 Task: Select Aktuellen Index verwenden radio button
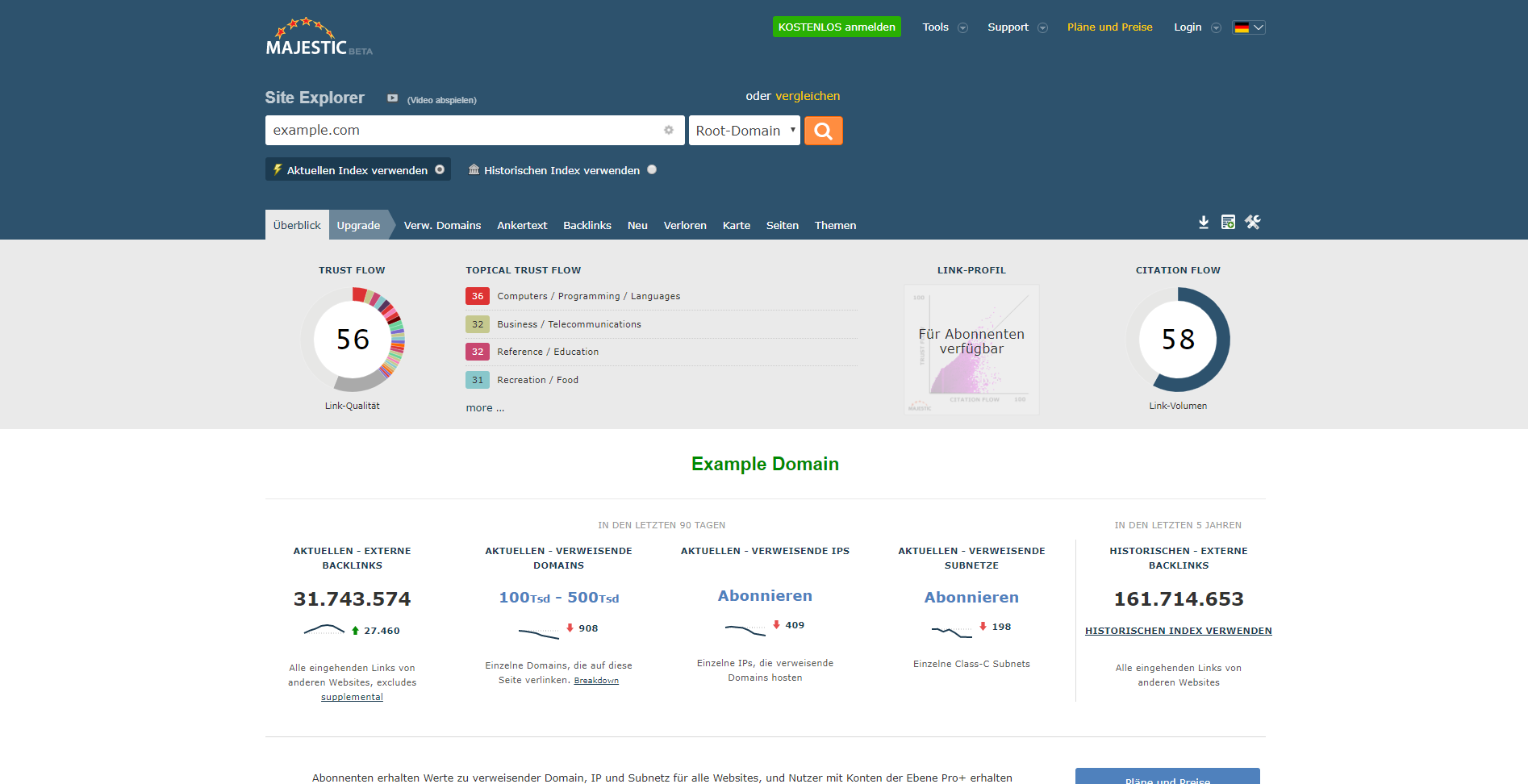tap(440, 169)
